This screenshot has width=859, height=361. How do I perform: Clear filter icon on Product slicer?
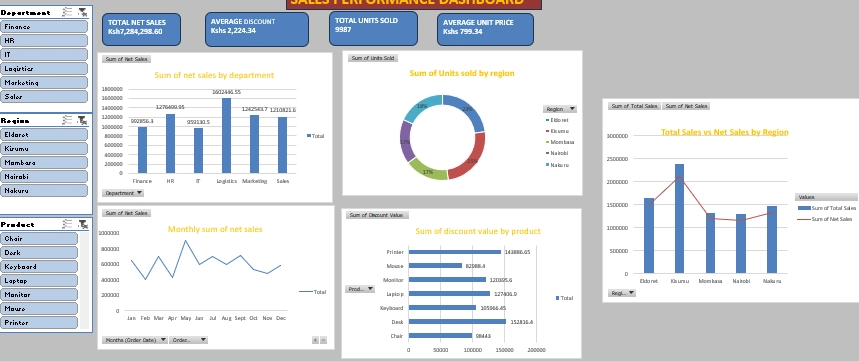[x=82, y=224]
